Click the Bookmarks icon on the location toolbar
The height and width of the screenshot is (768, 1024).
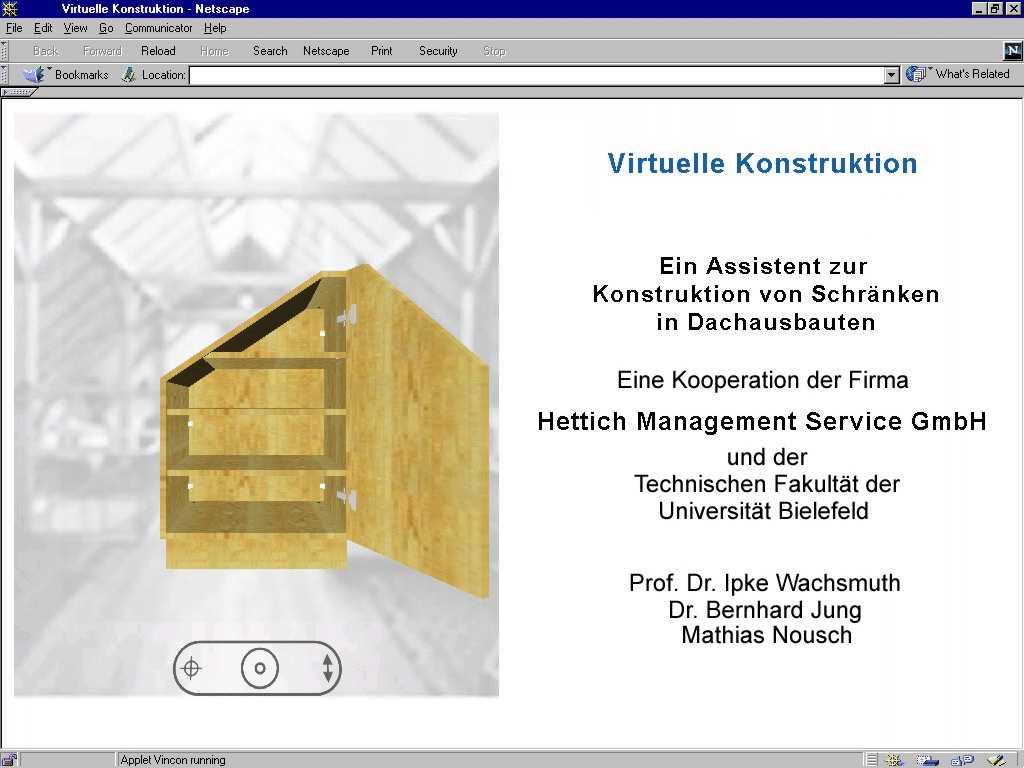(33, 74)
